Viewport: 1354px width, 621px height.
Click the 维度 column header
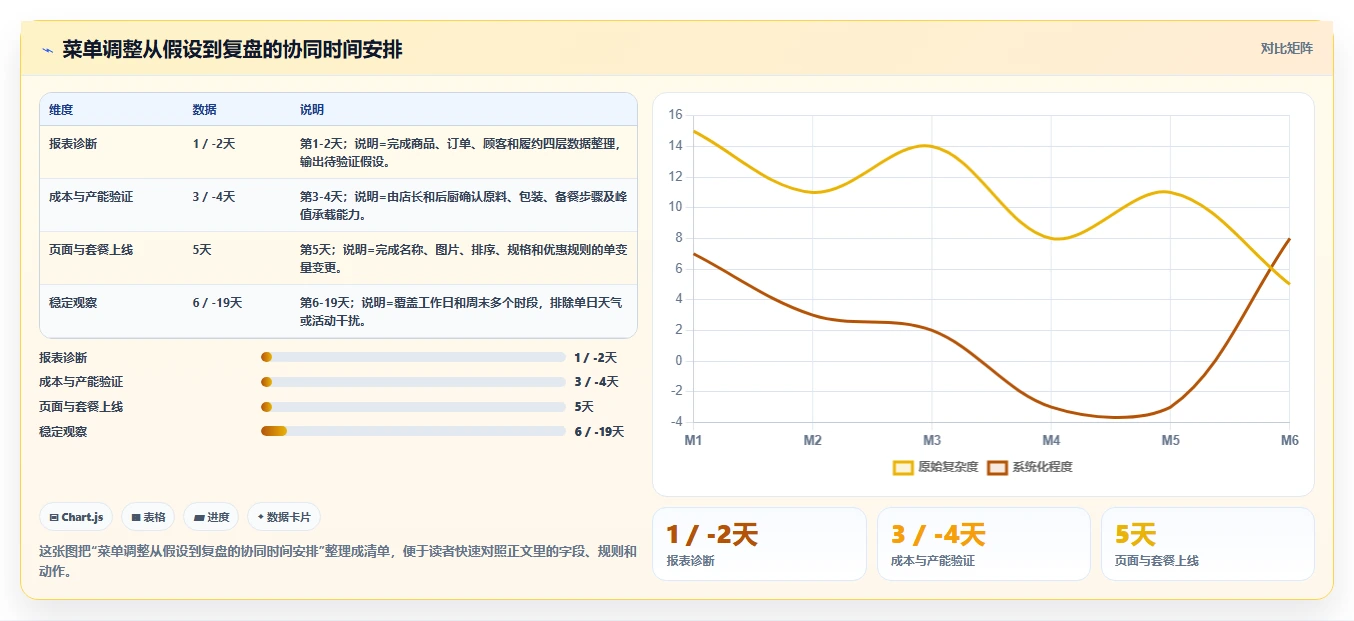click(61, 110)
